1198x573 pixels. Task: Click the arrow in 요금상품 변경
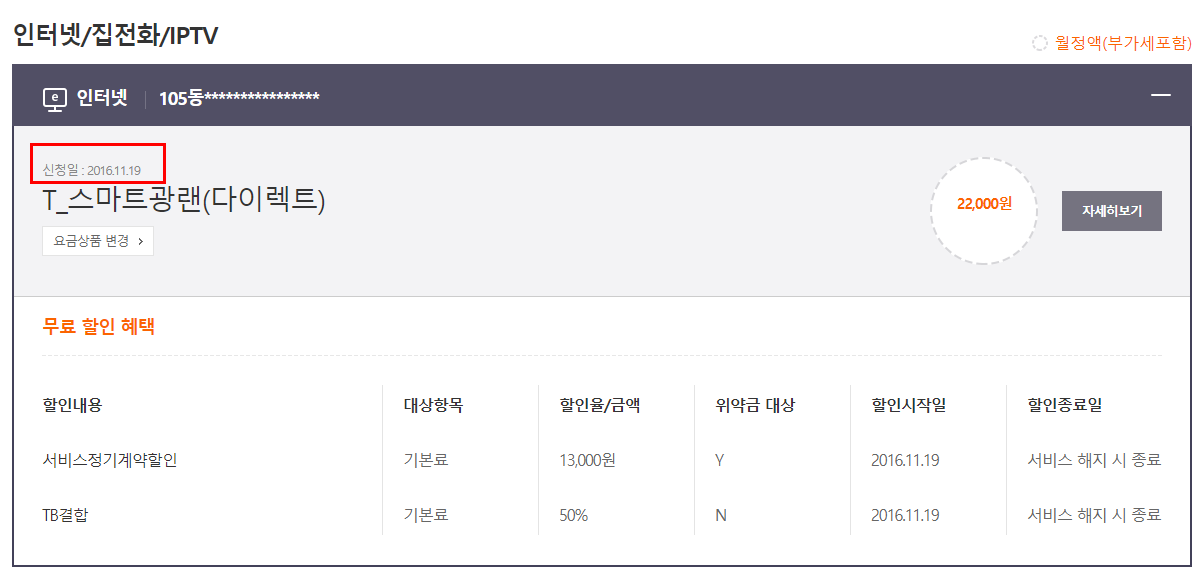click(x=140, y=241)
